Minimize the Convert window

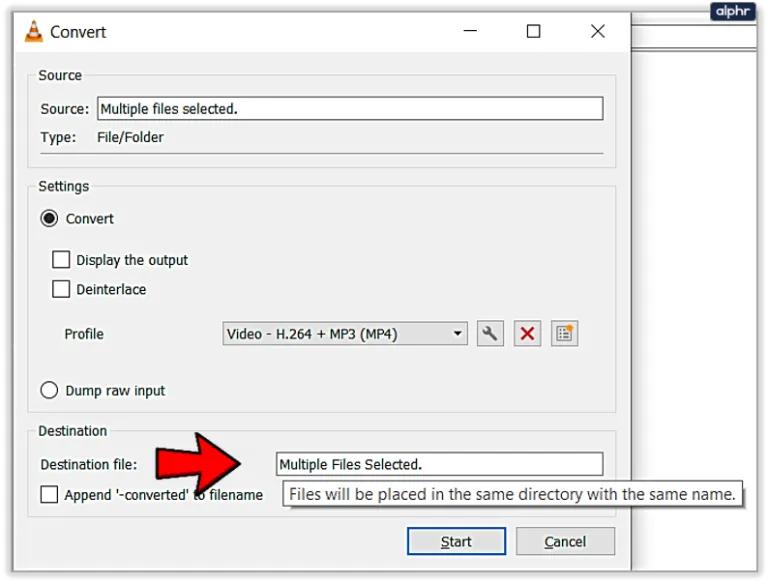click(x=470, y=31)
